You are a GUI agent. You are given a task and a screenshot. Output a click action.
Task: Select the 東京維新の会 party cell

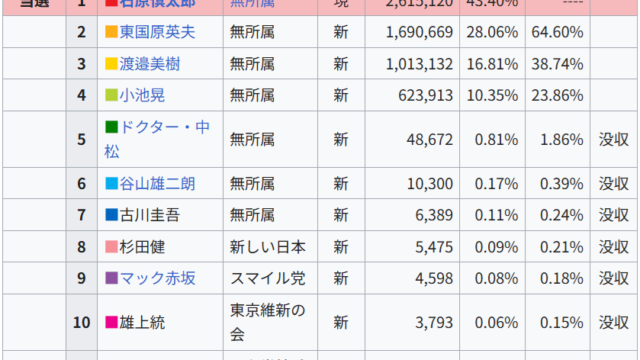pyautogui.click(x=270, y=322)
